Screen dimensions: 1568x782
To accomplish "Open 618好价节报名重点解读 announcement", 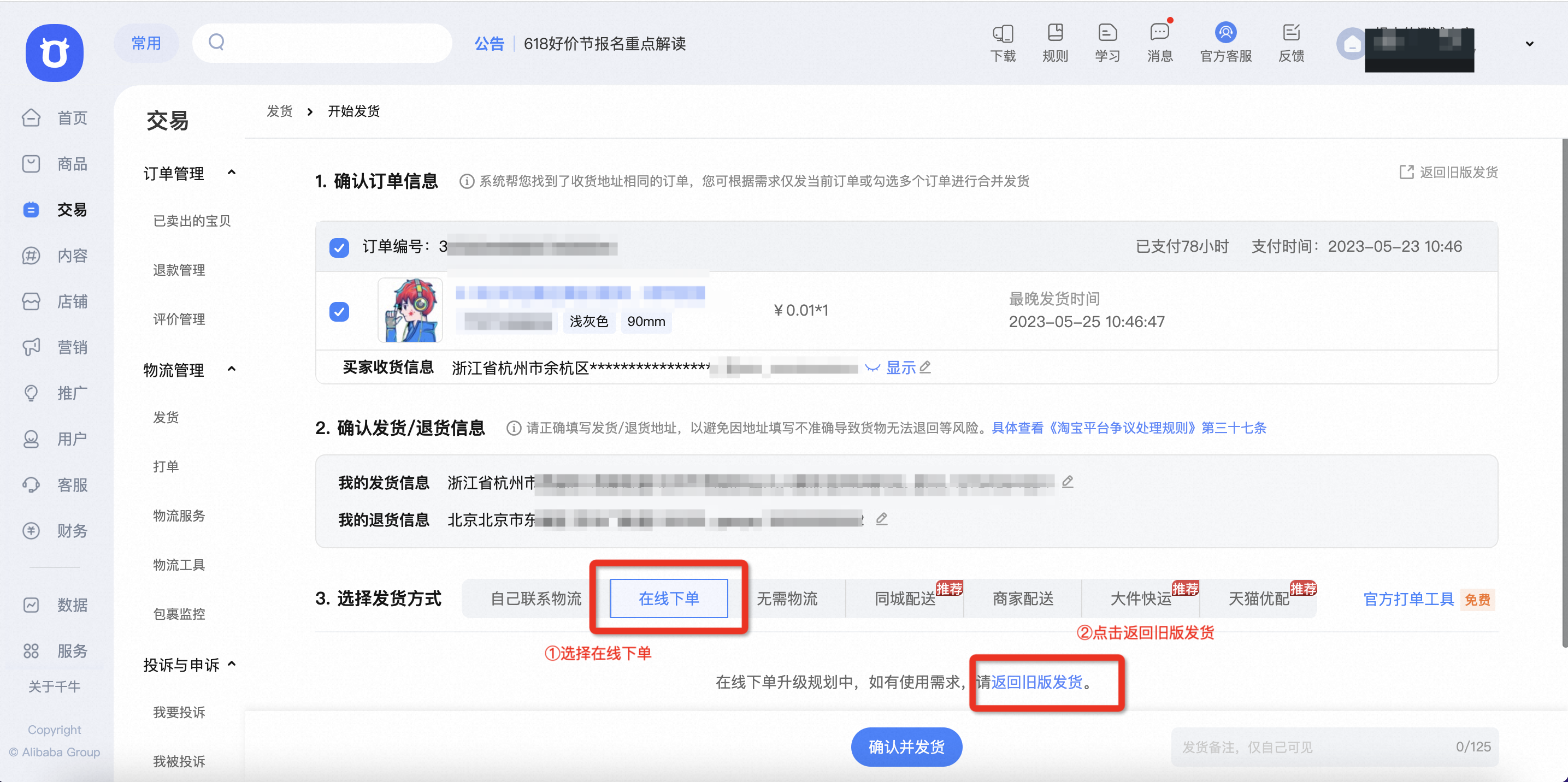I will point(604,44).
